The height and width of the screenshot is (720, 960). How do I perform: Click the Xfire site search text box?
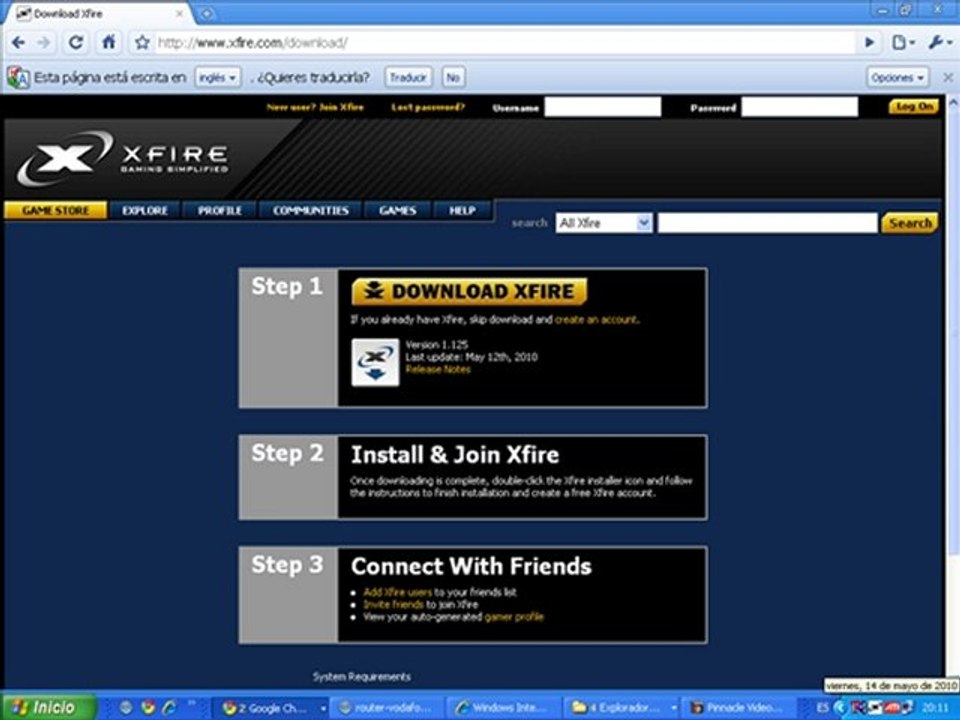(767, 223)
